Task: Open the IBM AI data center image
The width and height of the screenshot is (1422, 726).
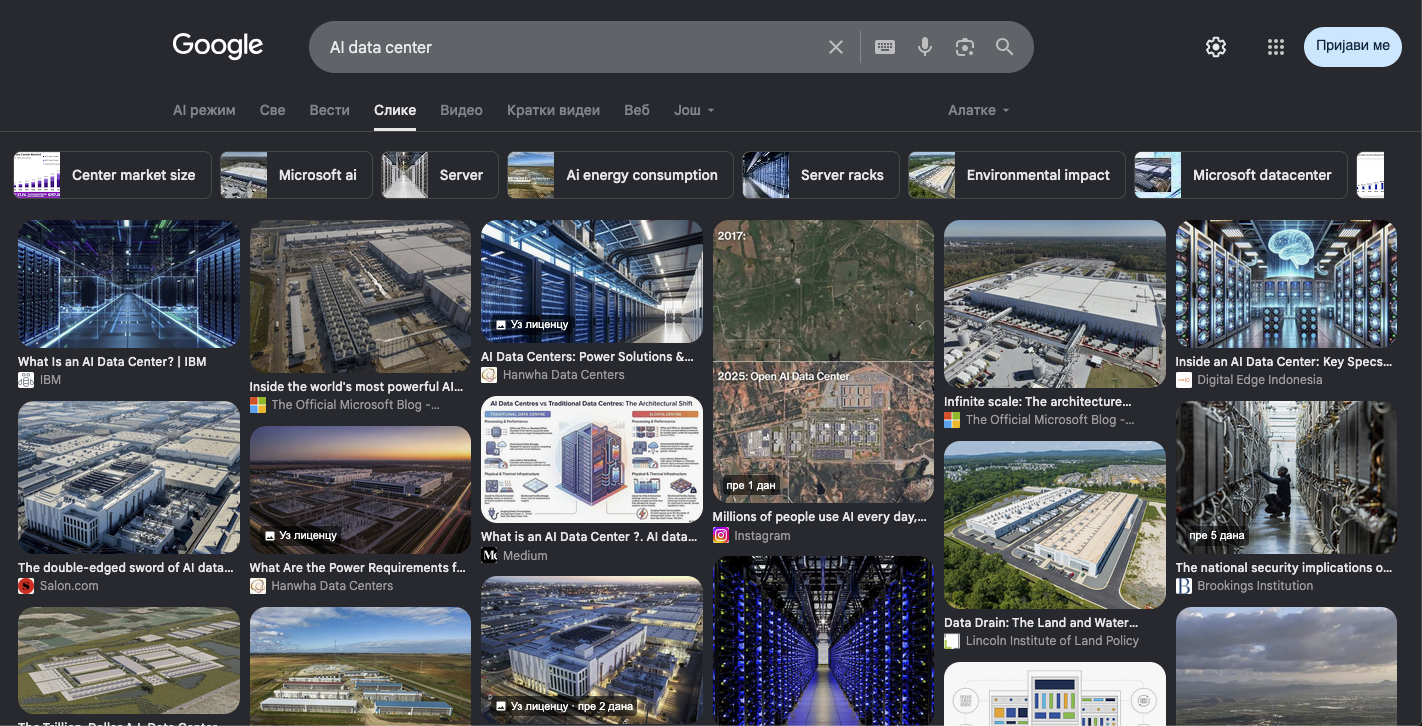Action: (x=129, y=284)
